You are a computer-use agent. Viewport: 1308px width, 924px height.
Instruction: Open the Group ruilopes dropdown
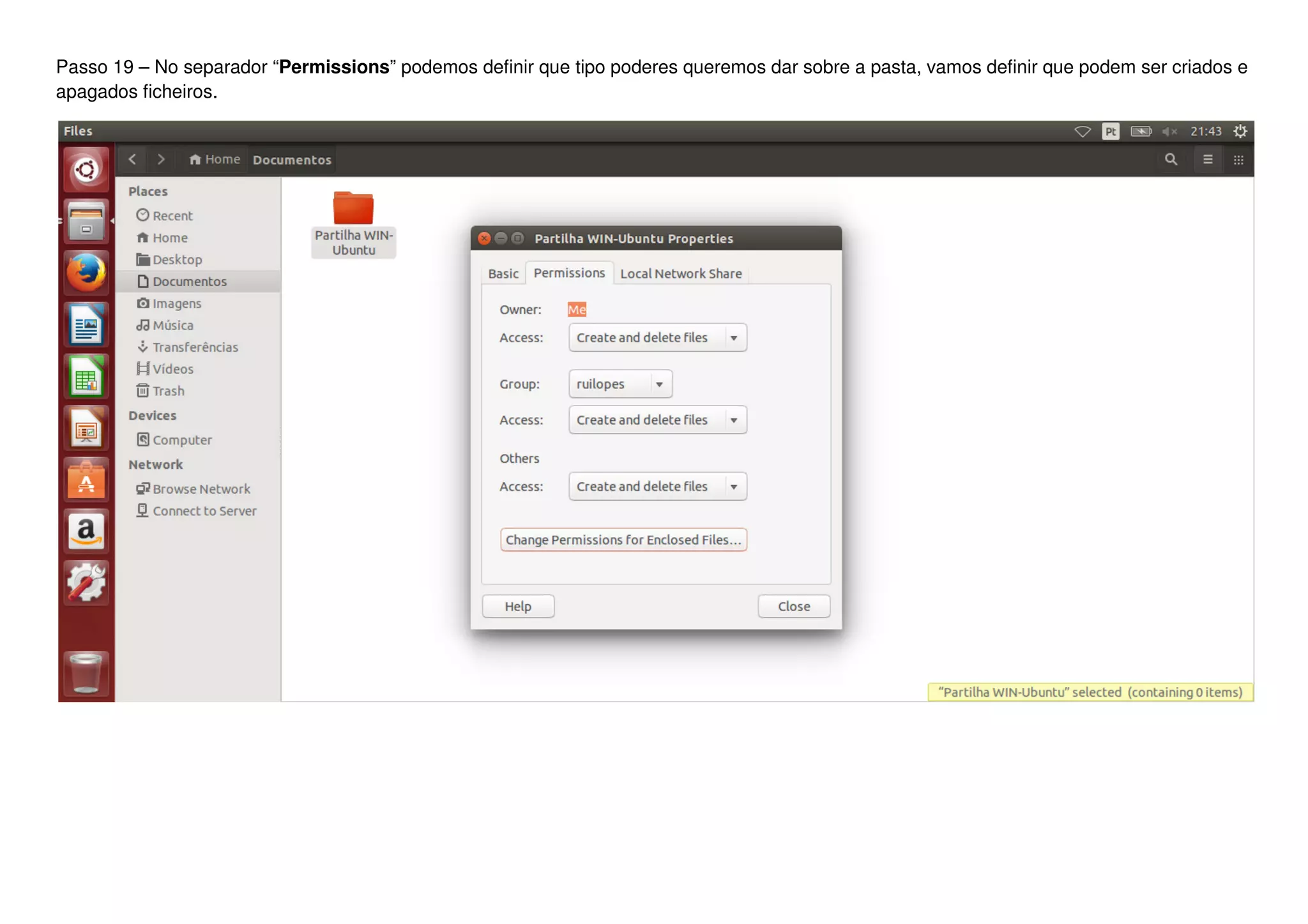tap(620, 384)
